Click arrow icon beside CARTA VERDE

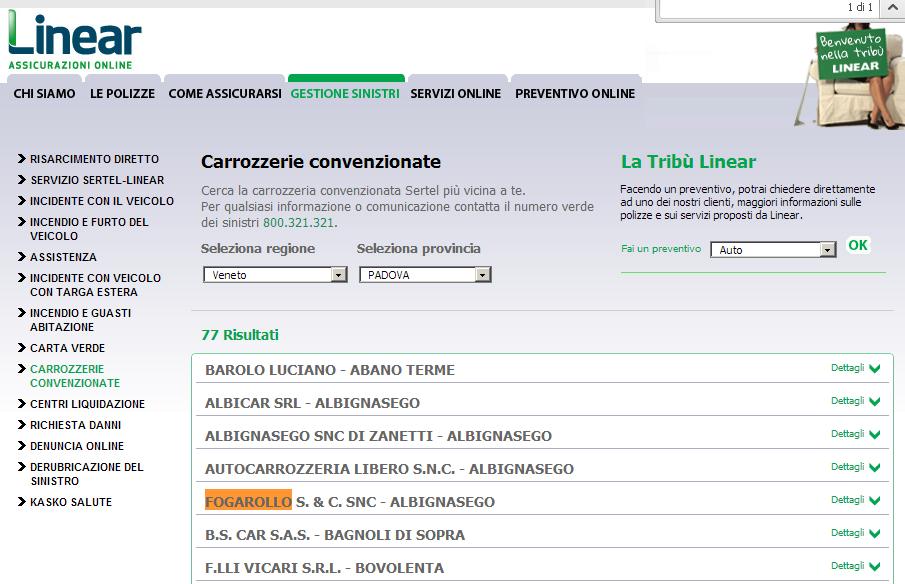tap(22, 347)
